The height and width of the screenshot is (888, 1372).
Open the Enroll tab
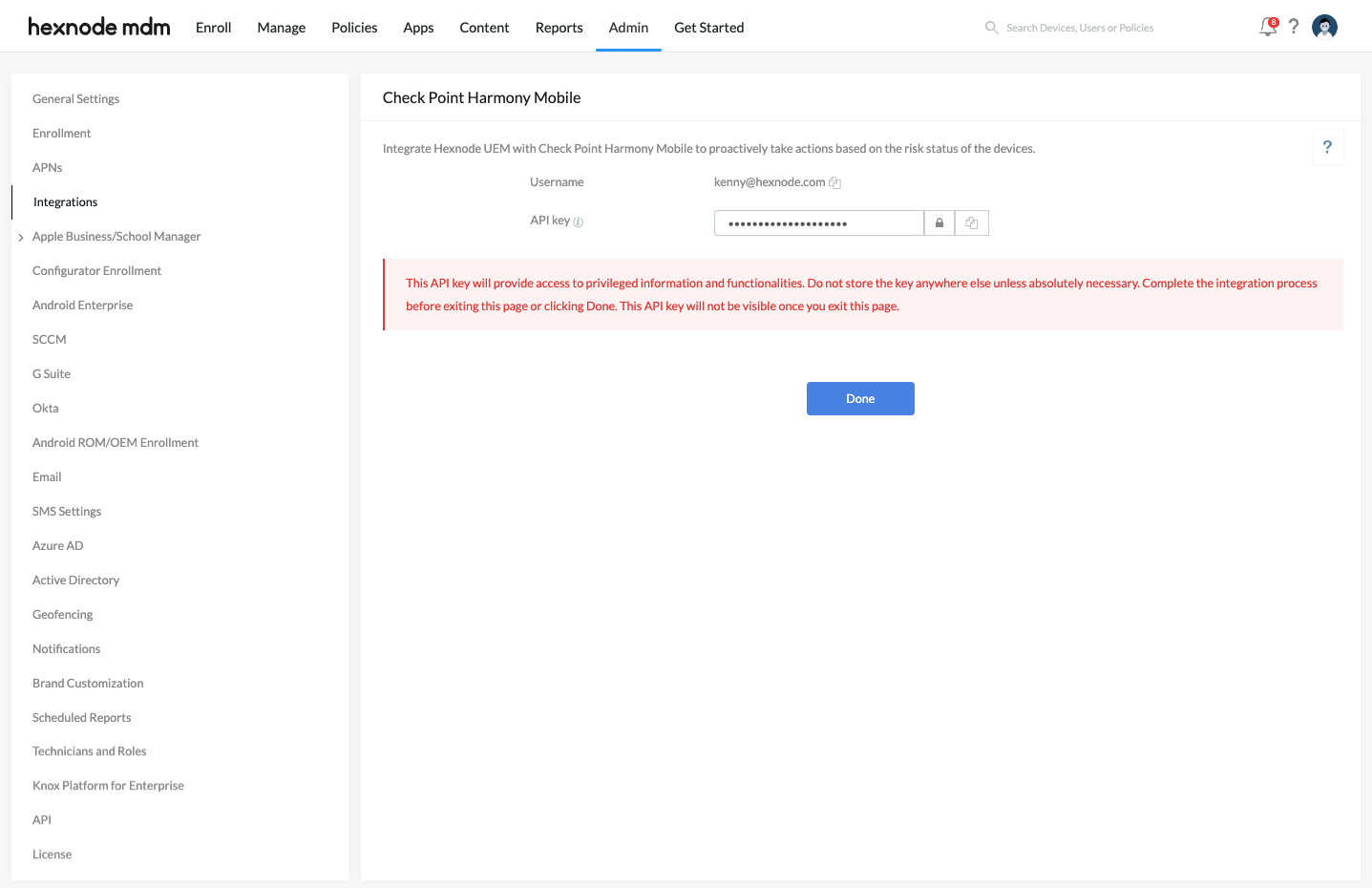pos(214,28)
